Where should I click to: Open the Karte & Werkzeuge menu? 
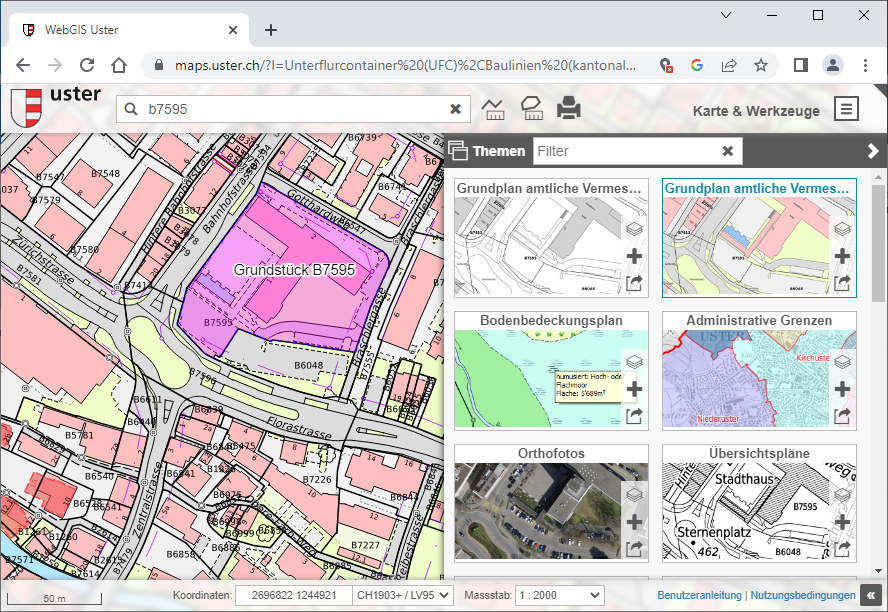pos(847,109)
